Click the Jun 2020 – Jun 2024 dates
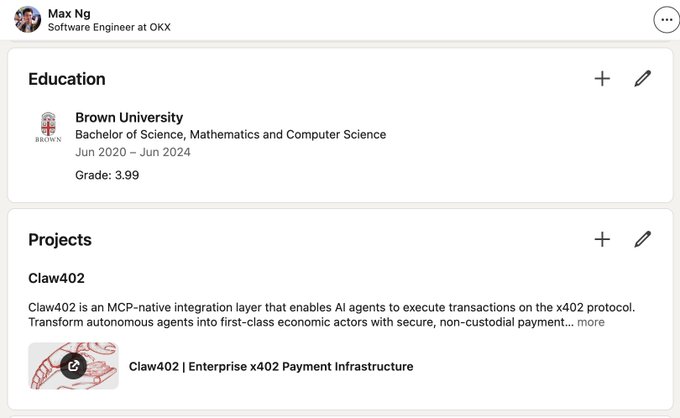The height and width of the screenshot is (418, 680). click(132, 152)
